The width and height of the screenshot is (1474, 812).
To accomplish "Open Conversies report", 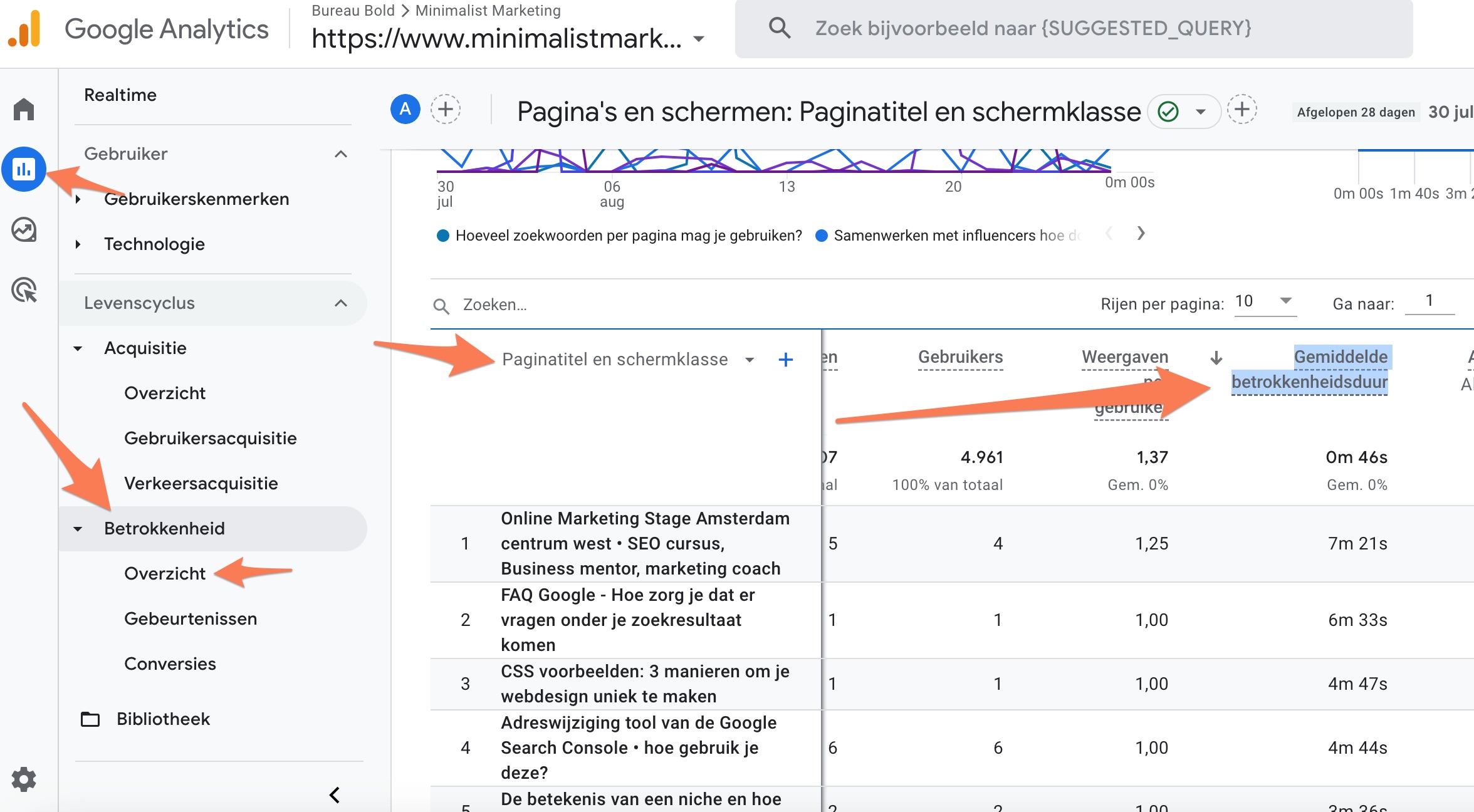I will (x=170, y=664).
